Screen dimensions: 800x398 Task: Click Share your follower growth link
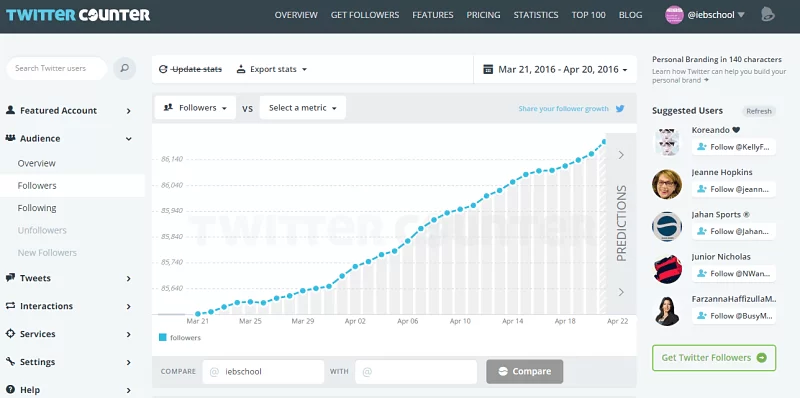(x=563, y=109)
